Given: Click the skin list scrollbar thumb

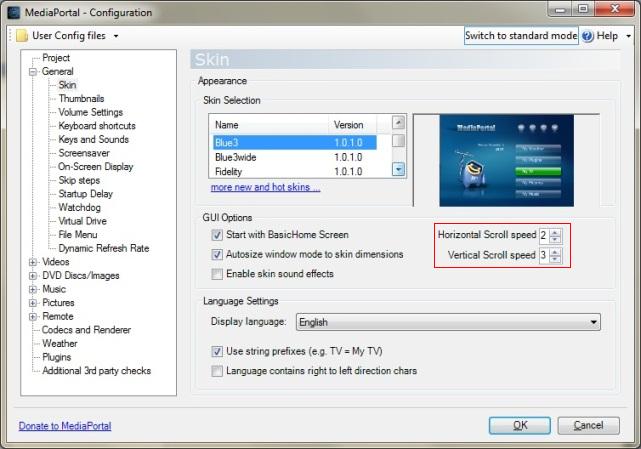Looking at the screenshot, I should coord(398,141).
